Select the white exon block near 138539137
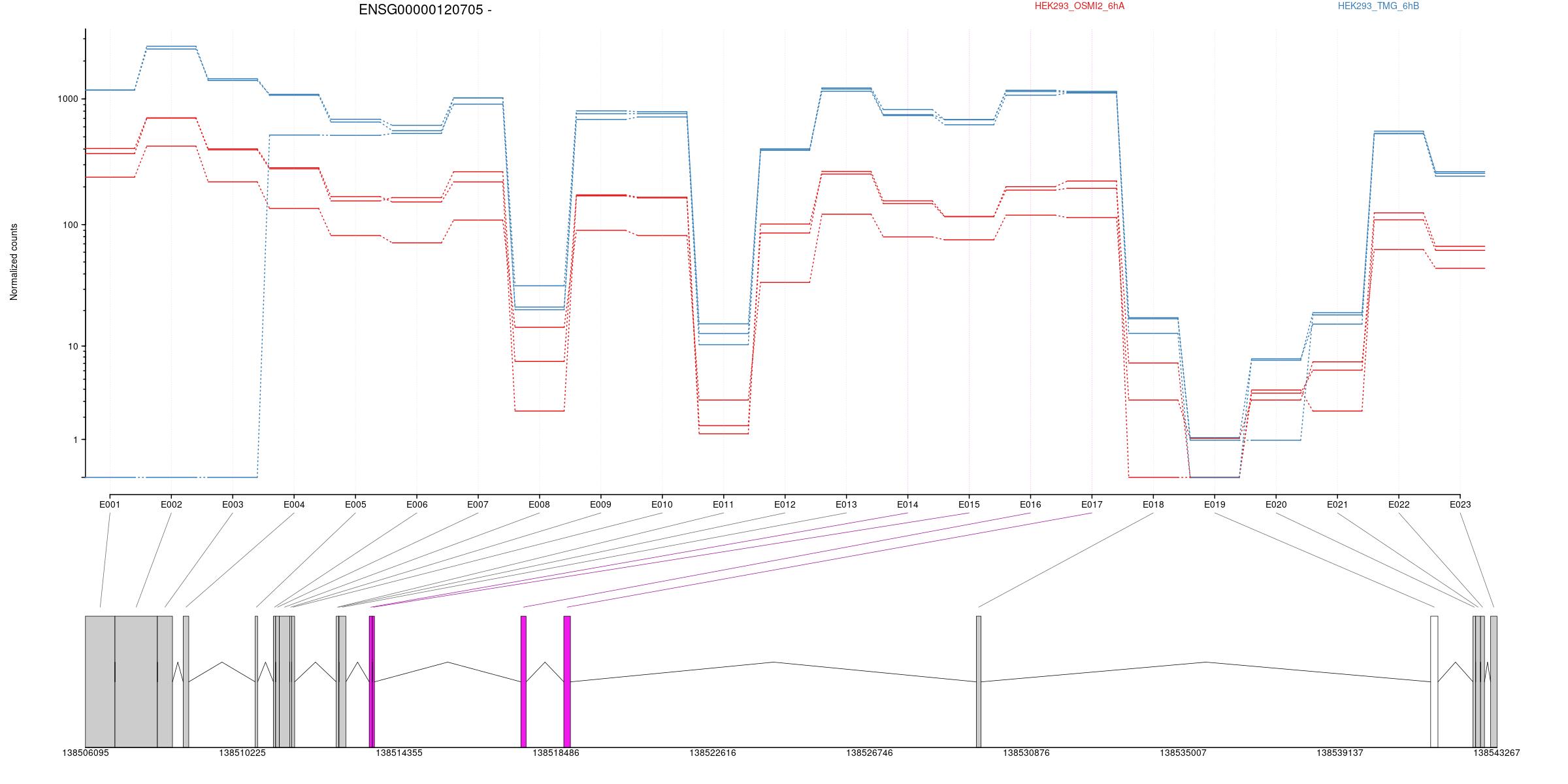The height and width of the screenshot is (784, 1568). pyautogui.click(x=1434, y=681)
